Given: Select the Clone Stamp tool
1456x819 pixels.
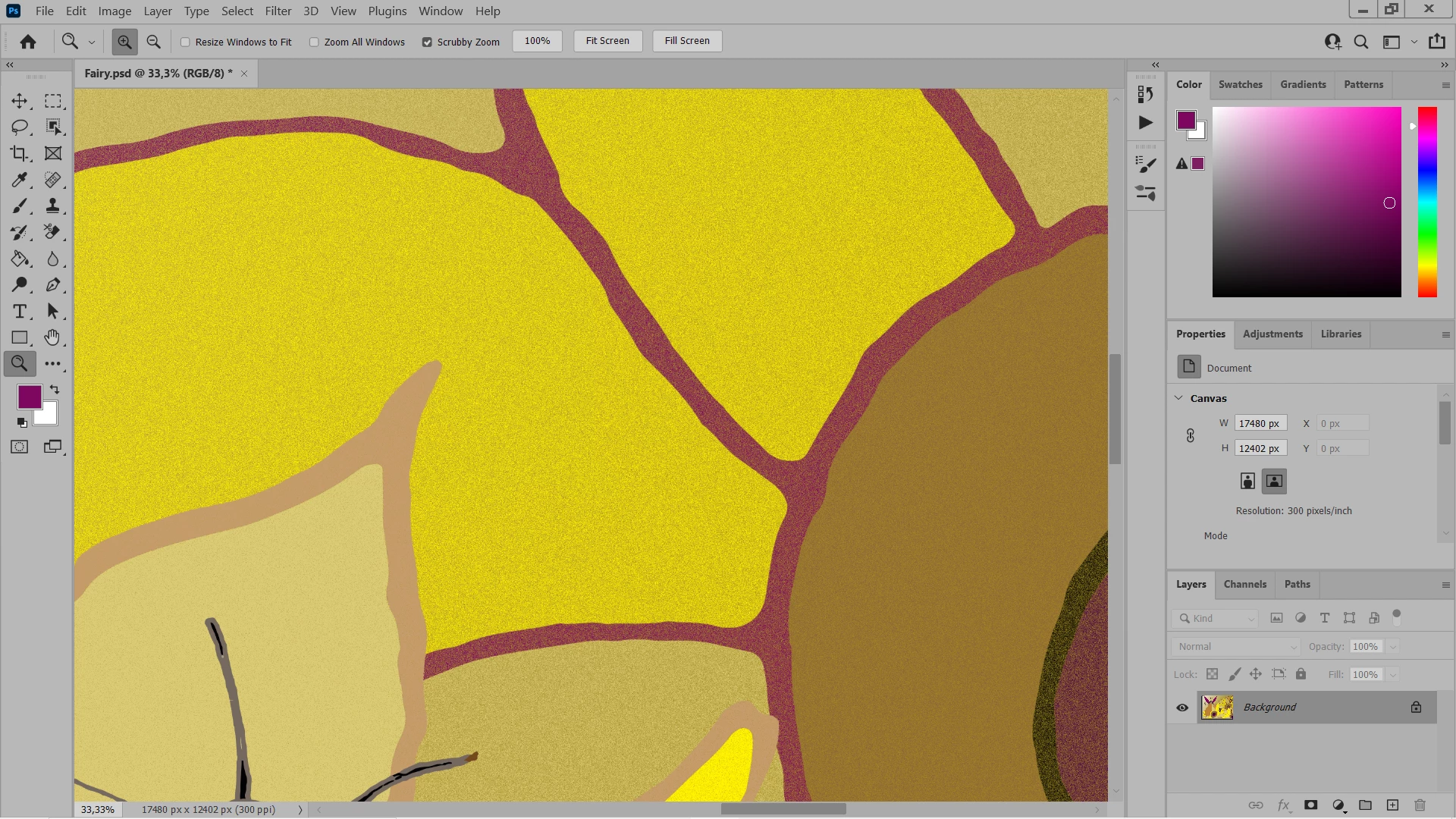Looking at the screenshot, I should (53, 206).
